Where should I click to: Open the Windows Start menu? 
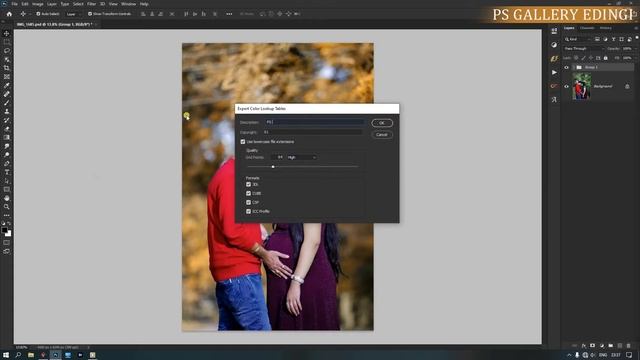[6, 355]
